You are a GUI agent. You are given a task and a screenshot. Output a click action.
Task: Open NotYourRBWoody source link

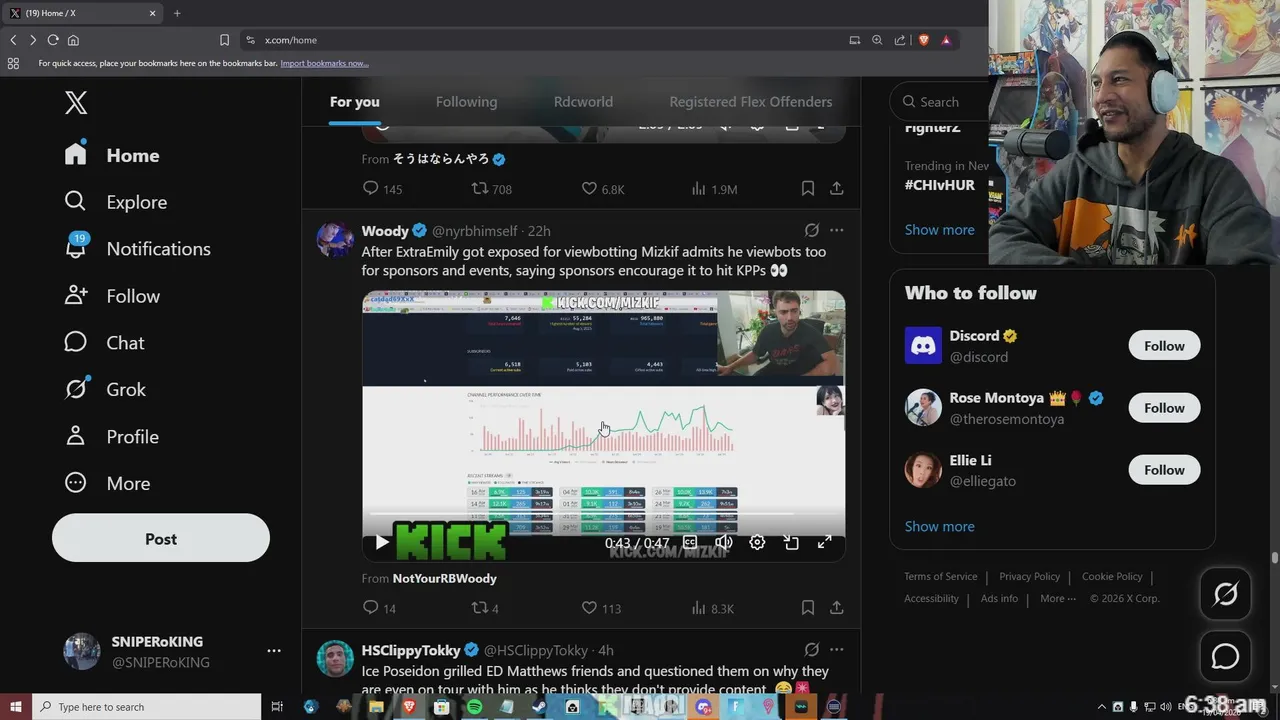pos(444,578)
